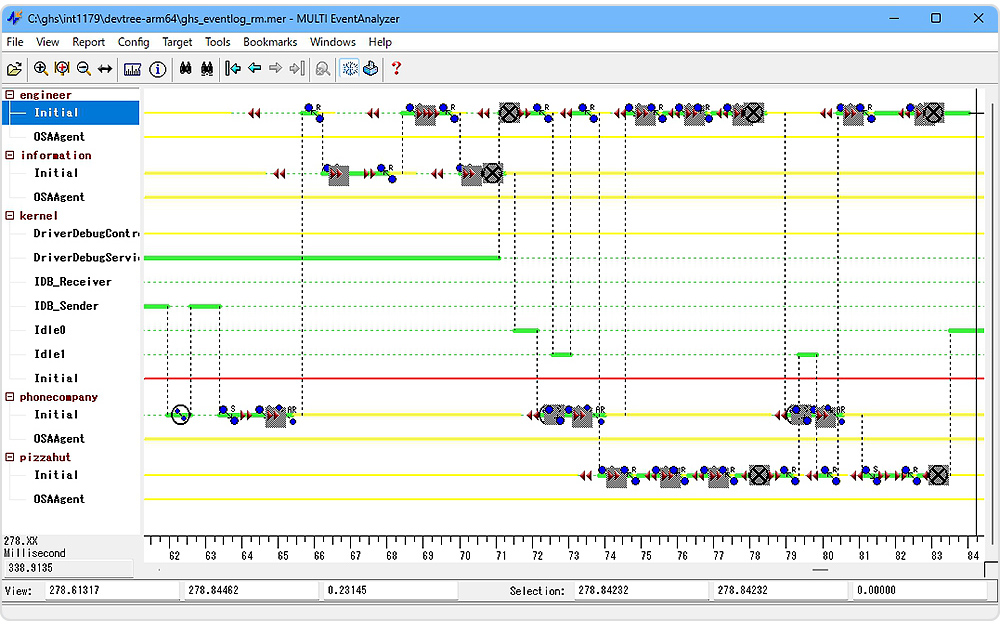1000x629 pixels.
Task: Click the cyan back arrow icon
Action: point(254,68)
